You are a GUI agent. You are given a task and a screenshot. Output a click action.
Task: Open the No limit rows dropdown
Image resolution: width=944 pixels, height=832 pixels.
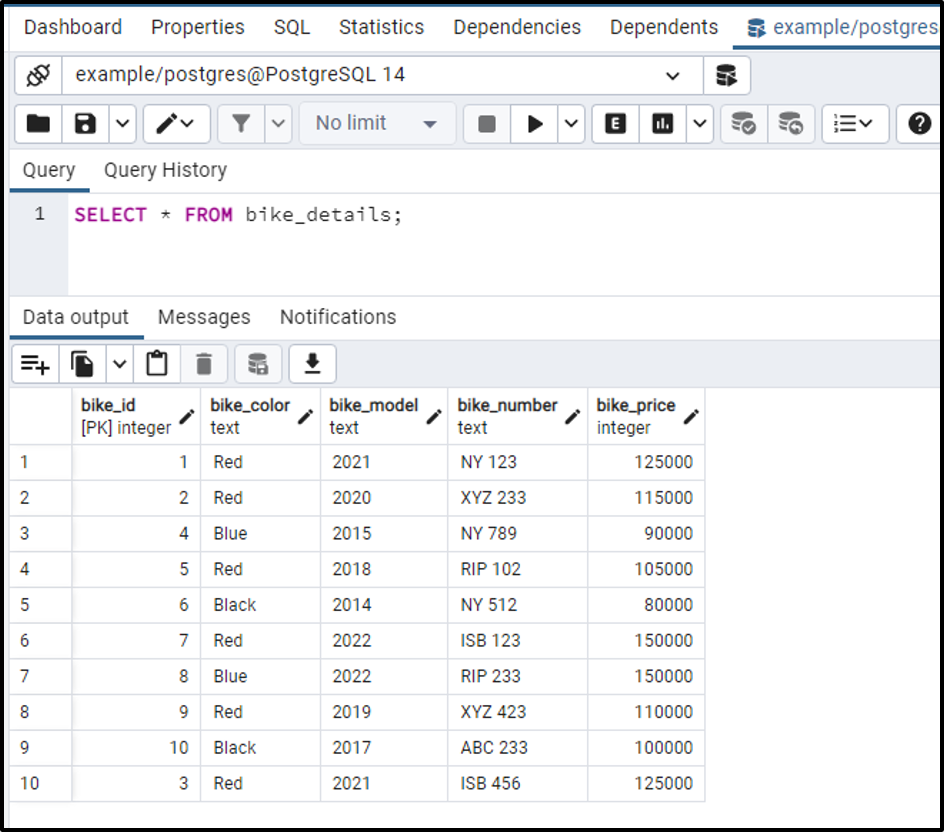tap(376, 121)
